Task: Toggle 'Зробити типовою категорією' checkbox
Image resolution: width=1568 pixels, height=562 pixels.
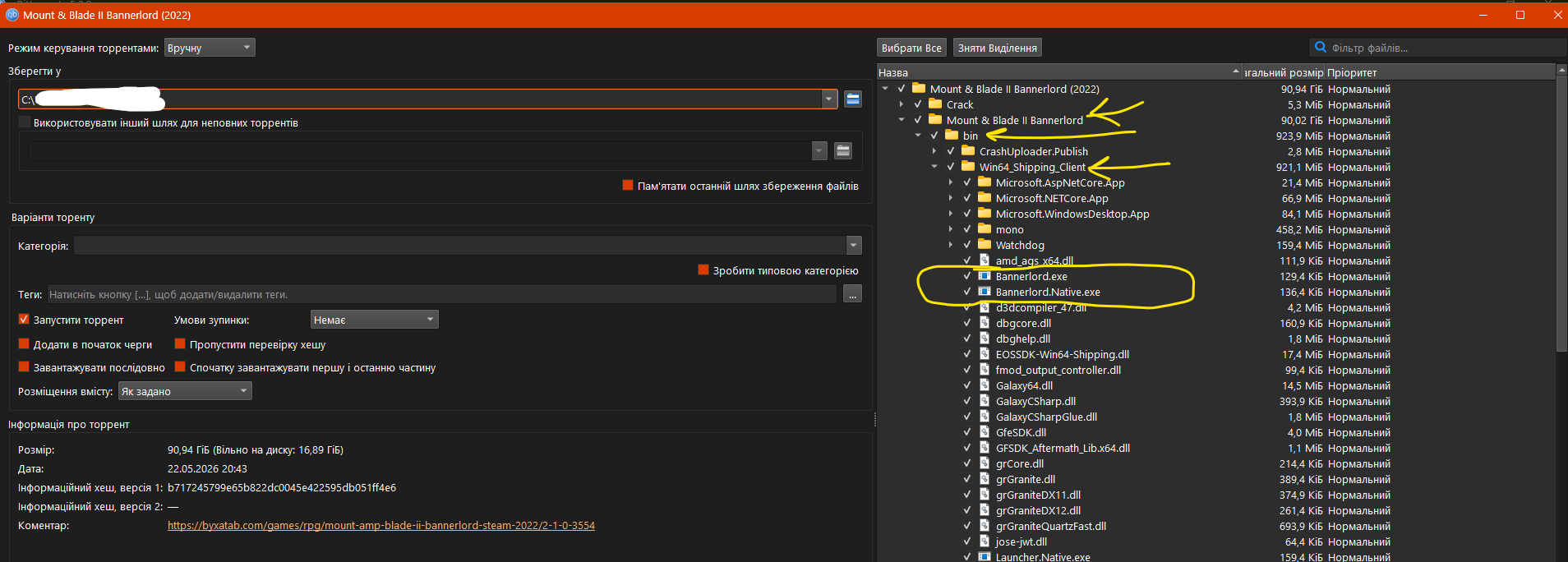Action: coord(703,270)
